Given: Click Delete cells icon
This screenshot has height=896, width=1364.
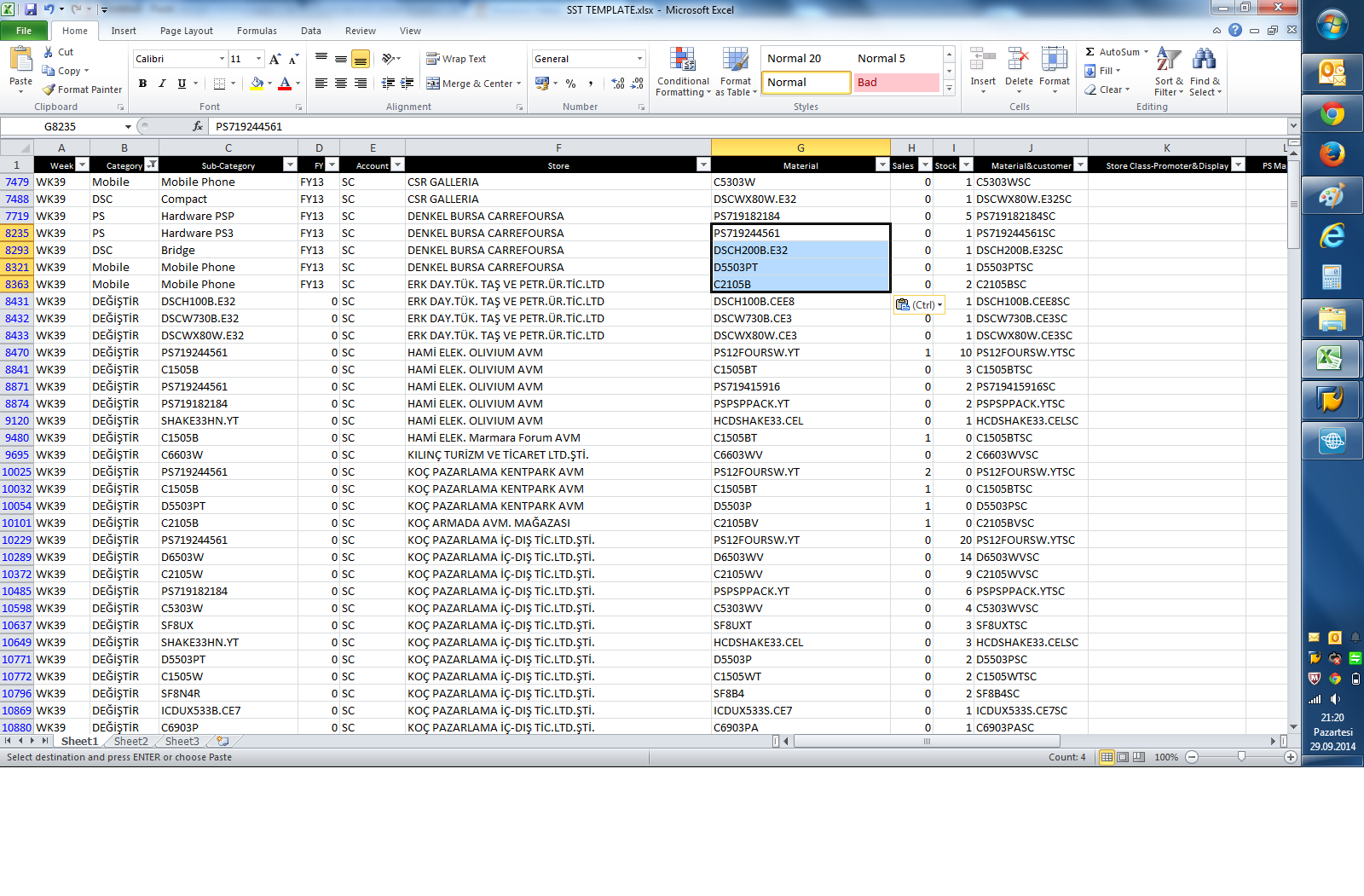Looking at the screenshot, I should [x=1018, y=60].
